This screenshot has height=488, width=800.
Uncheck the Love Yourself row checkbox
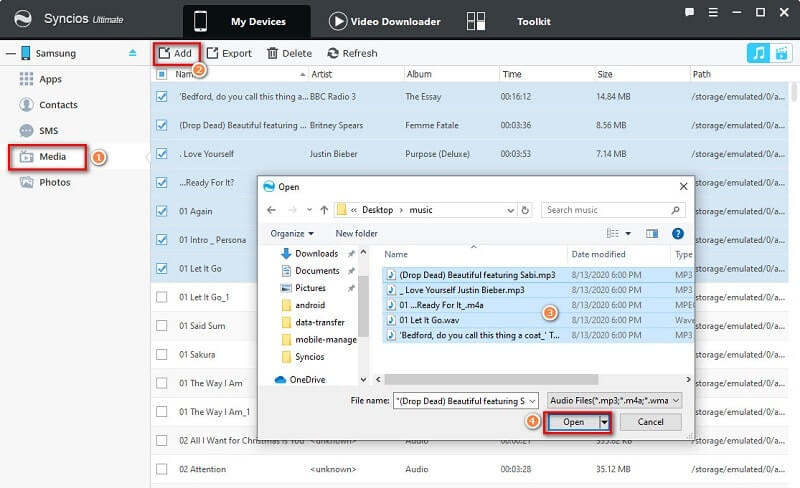pos(162,154)
